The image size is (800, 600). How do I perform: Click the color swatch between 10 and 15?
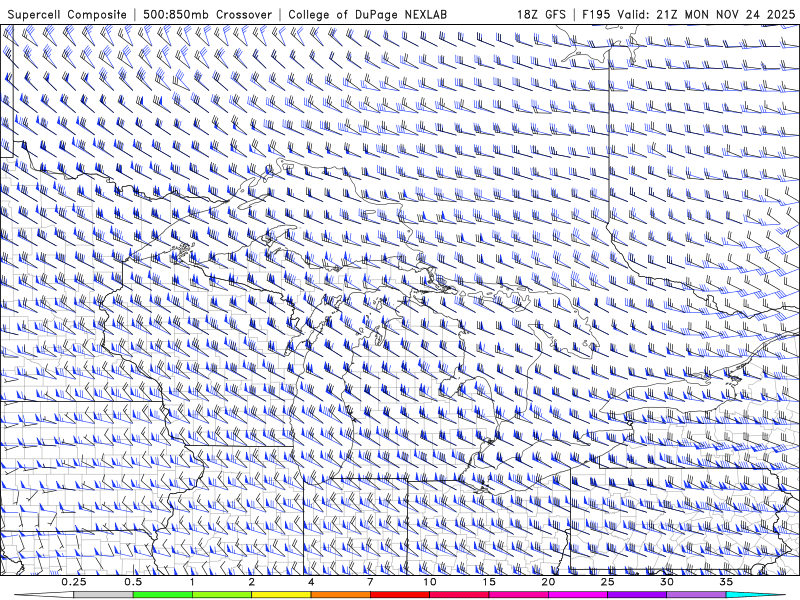459,595
